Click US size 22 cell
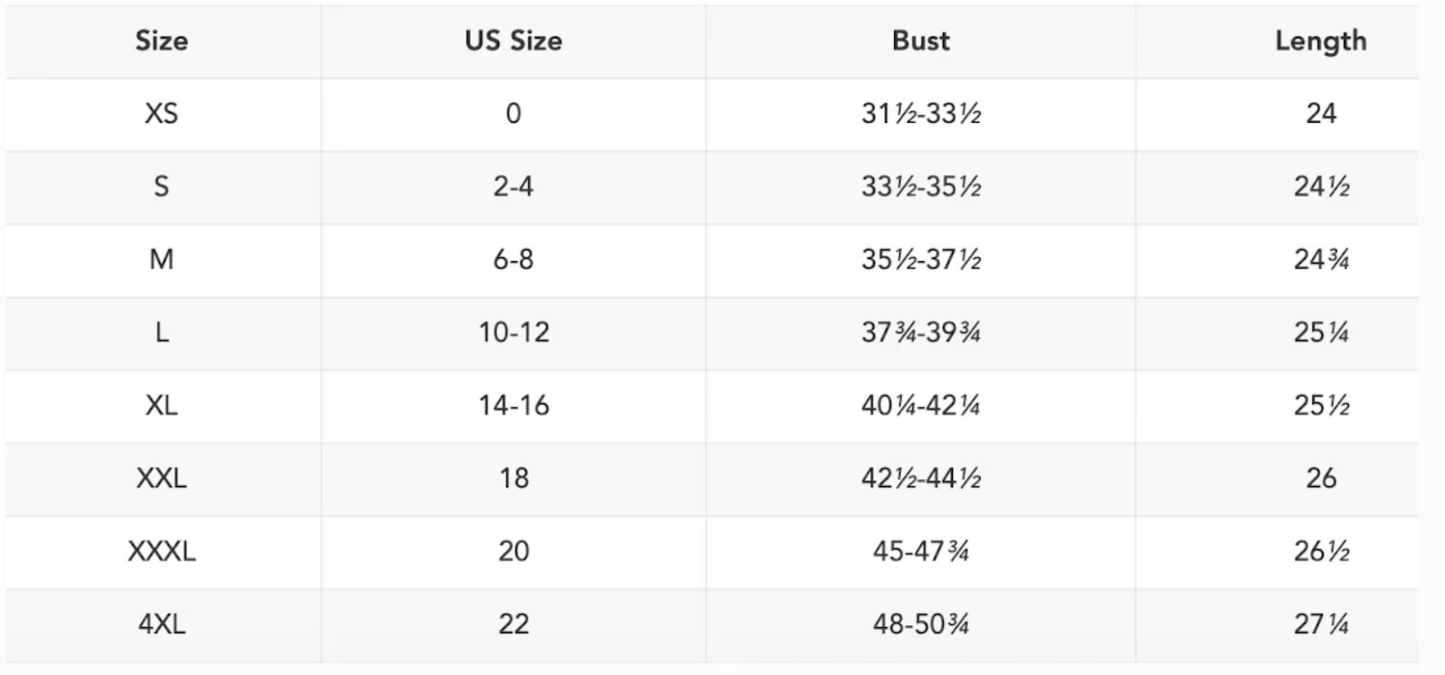This screenshot has width=1445, height=675. tap(513, 625)
